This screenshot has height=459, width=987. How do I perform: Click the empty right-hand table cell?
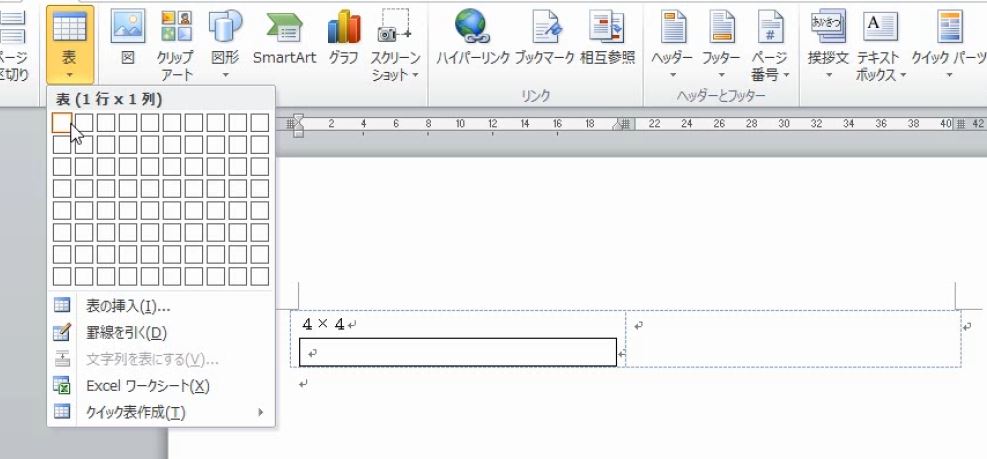click(793, 339)
